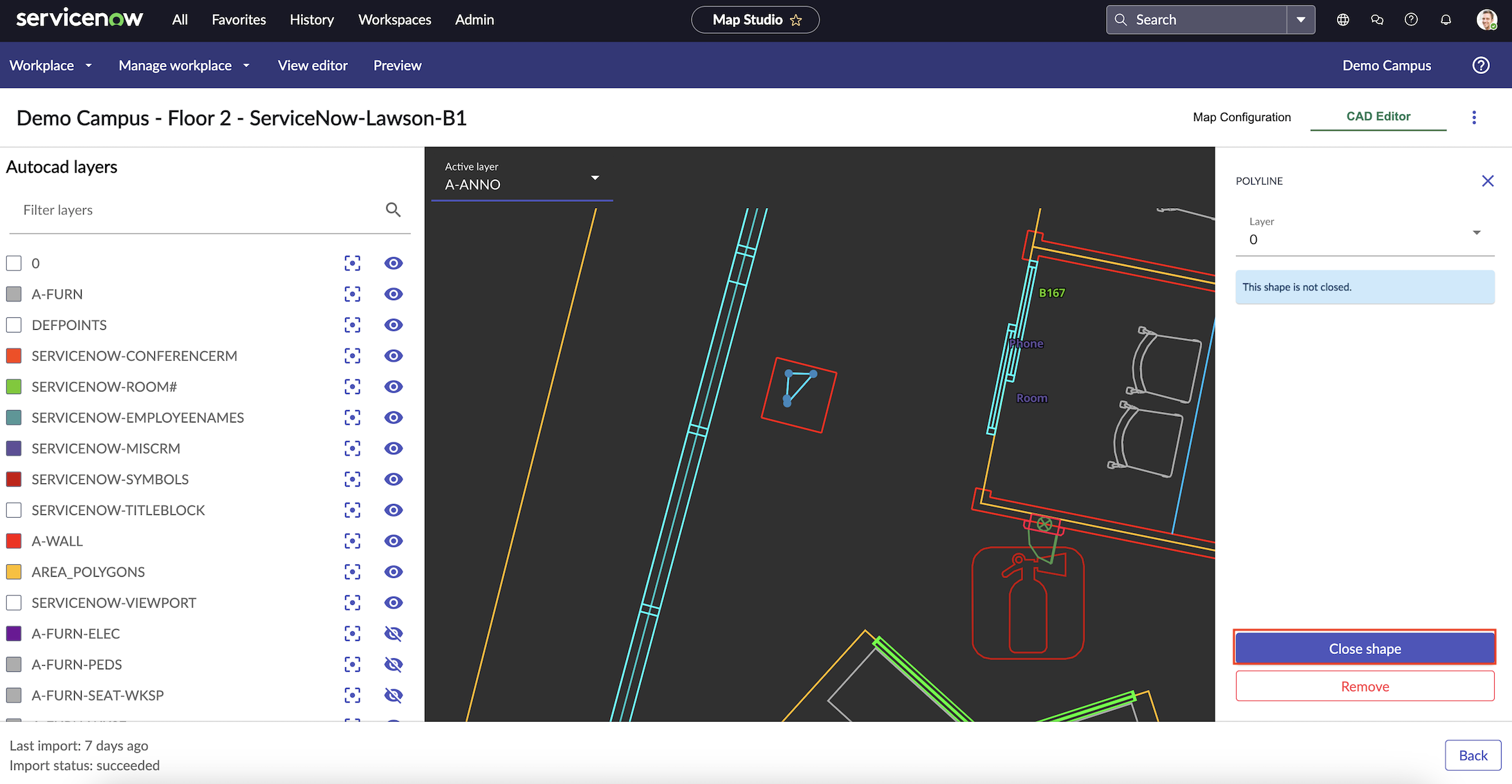This screenshot has width=1512, height=784.
Task: Focus on the DEFPOINTS layer
Action: [352, 325]
